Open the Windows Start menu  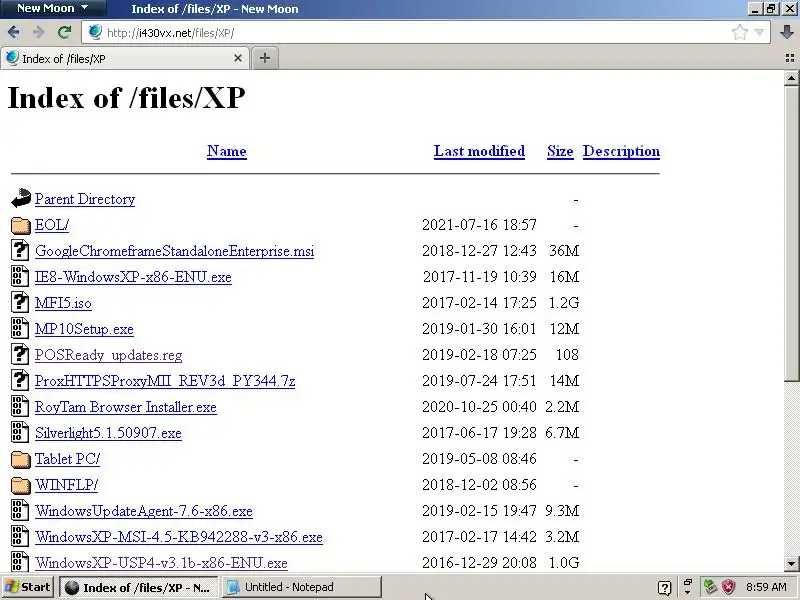click(x=28, y=587)
